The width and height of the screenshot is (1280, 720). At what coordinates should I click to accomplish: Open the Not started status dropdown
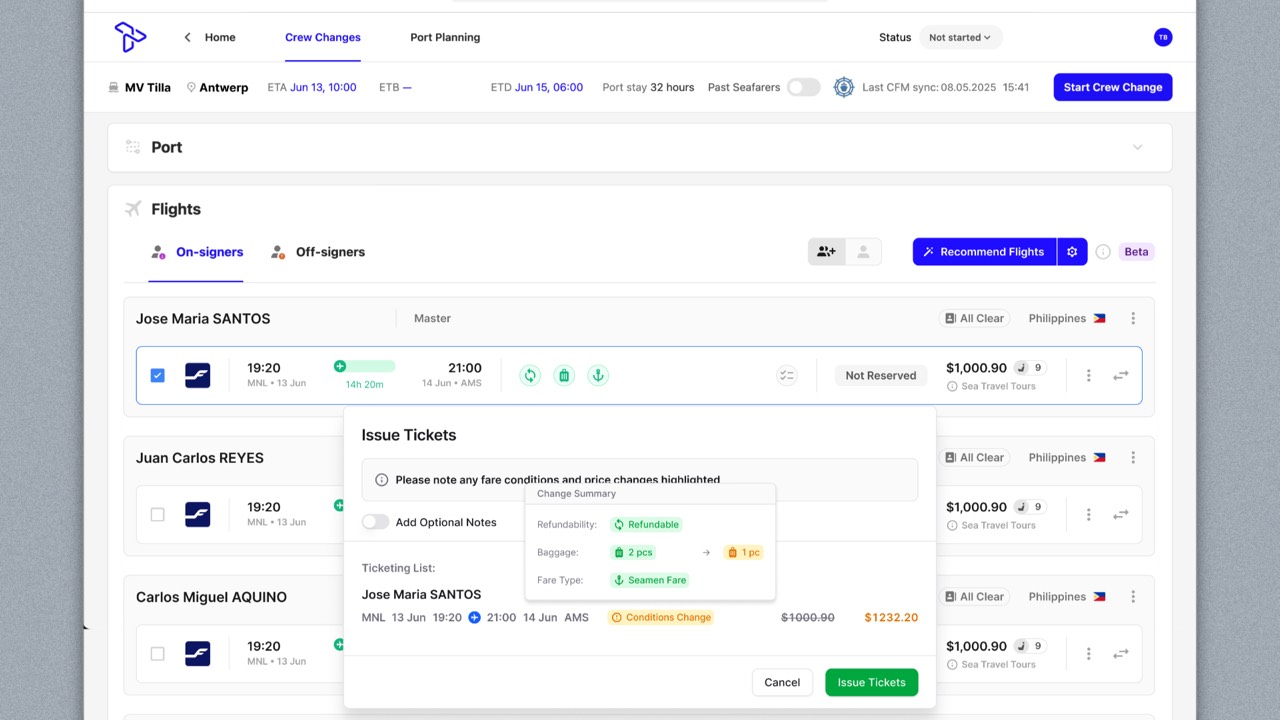pos(960,37)
